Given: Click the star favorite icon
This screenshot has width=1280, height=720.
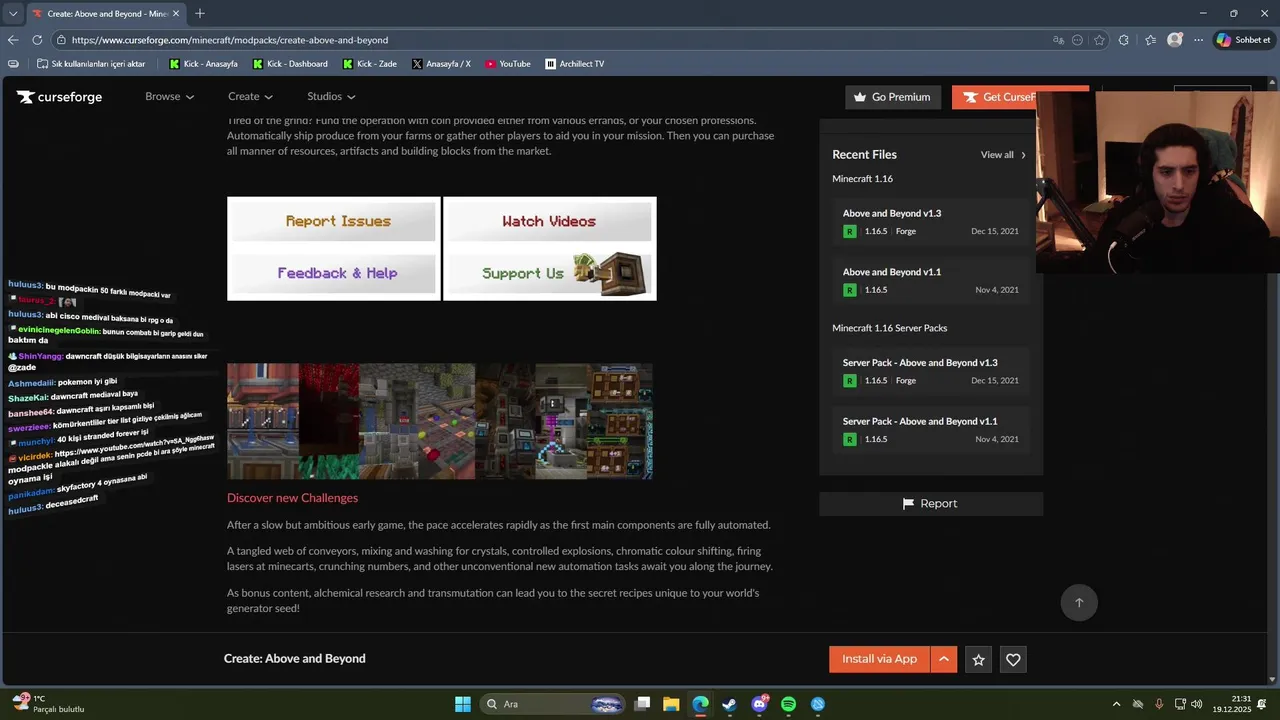Looking at the screenshot, I should (979, 659).
